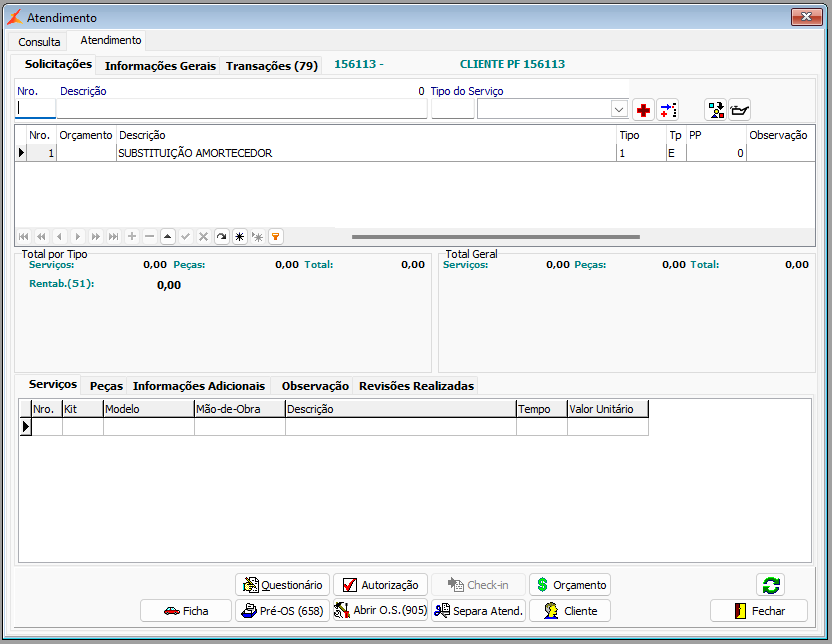Switch to the Peças tab
This screenshot has height=644, width=832.
pos(106,386)
